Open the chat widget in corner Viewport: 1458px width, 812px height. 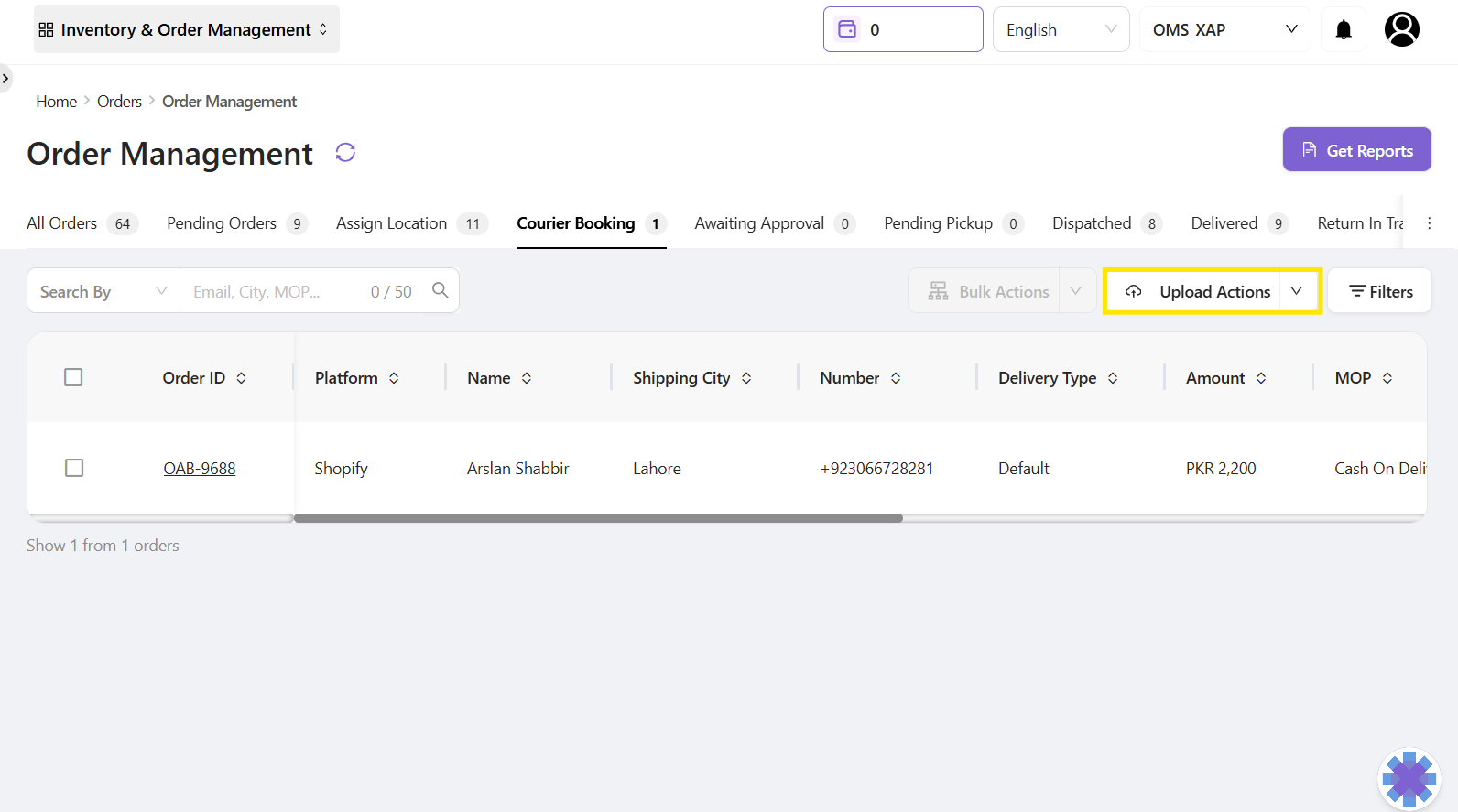point(1409,779)
